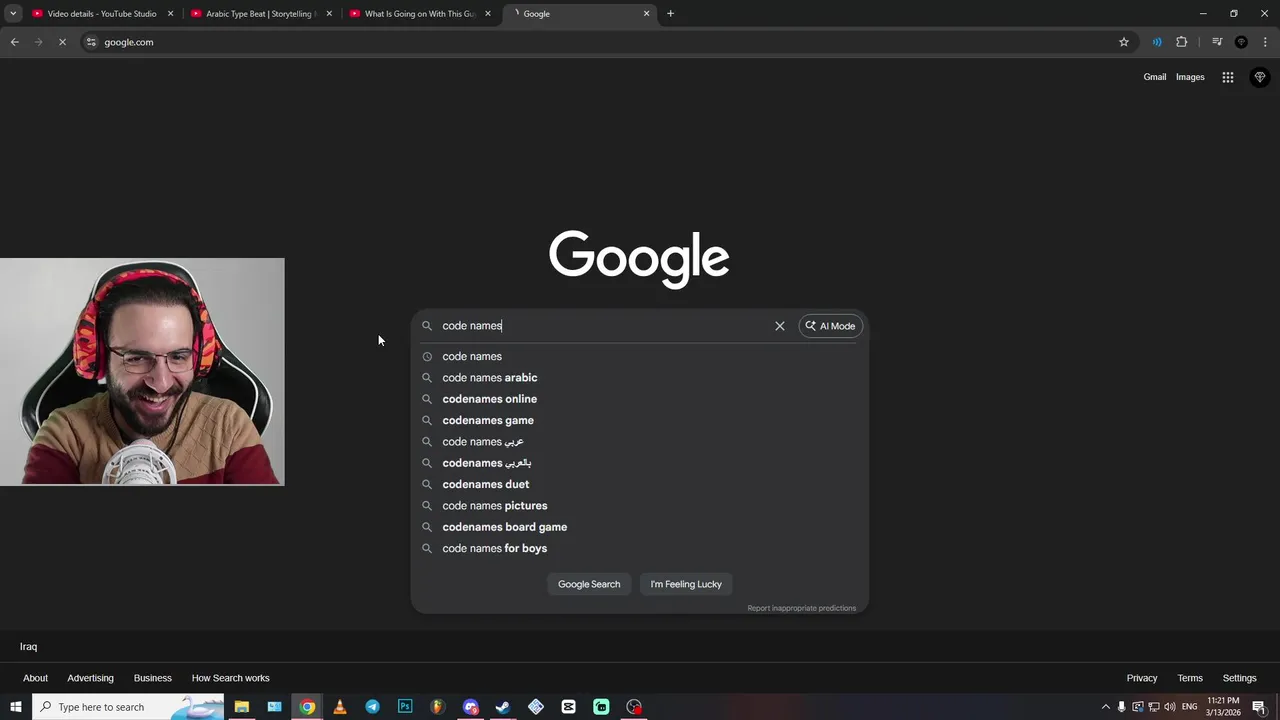Screen dimensions: 1280x720
Task: Open VLC media player from taskbar
Action: coord(340,707)
